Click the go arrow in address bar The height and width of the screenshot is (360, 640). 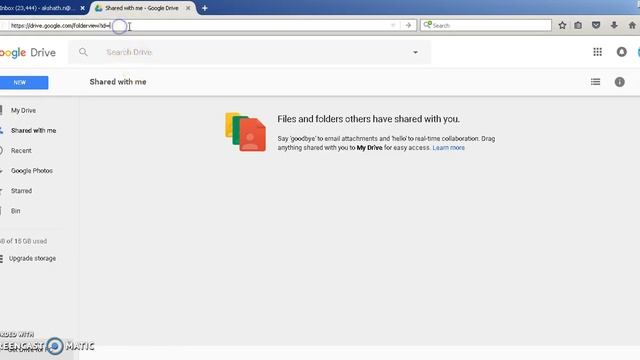(x=408, y=25)
